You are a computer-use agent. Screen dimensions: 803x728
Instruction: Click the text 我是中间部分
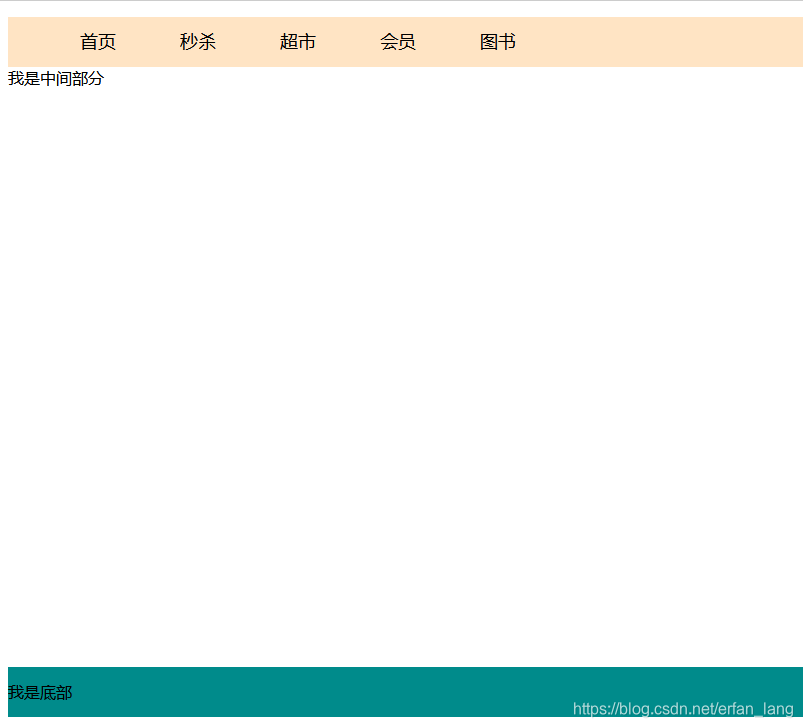click(x=56, y=78)
